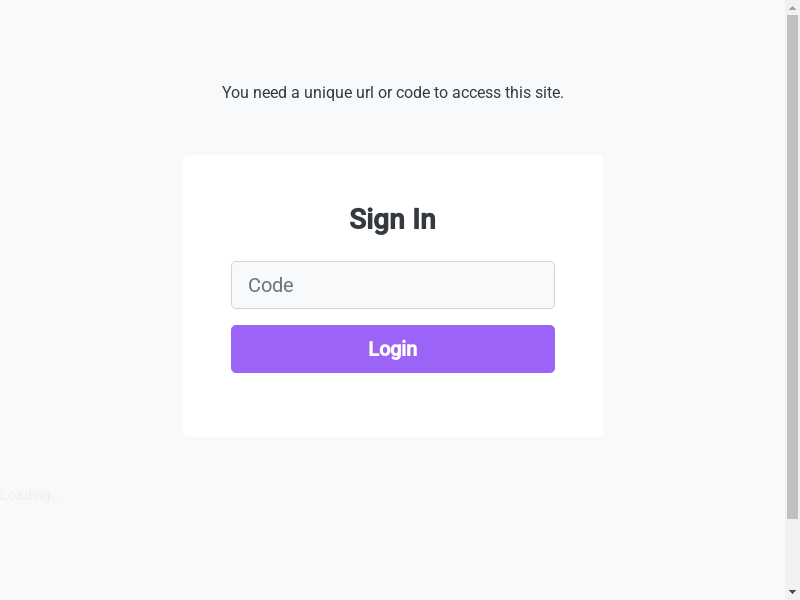The image size is (800, 600).
Task: Click the word "Login" on the button
Action: click(x=392, y=349)
